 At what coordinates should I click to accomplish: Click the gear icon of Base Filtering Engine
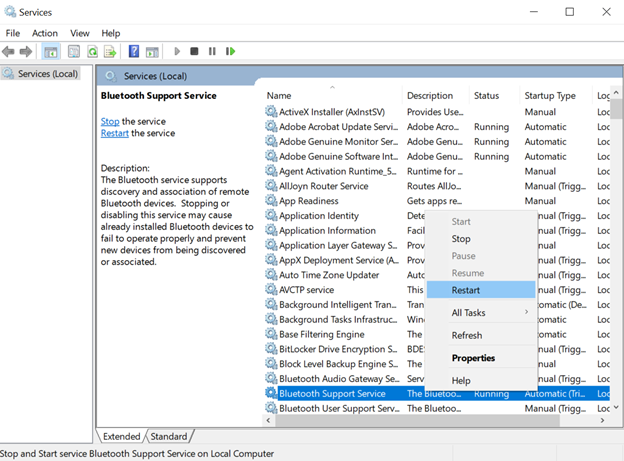271,334
